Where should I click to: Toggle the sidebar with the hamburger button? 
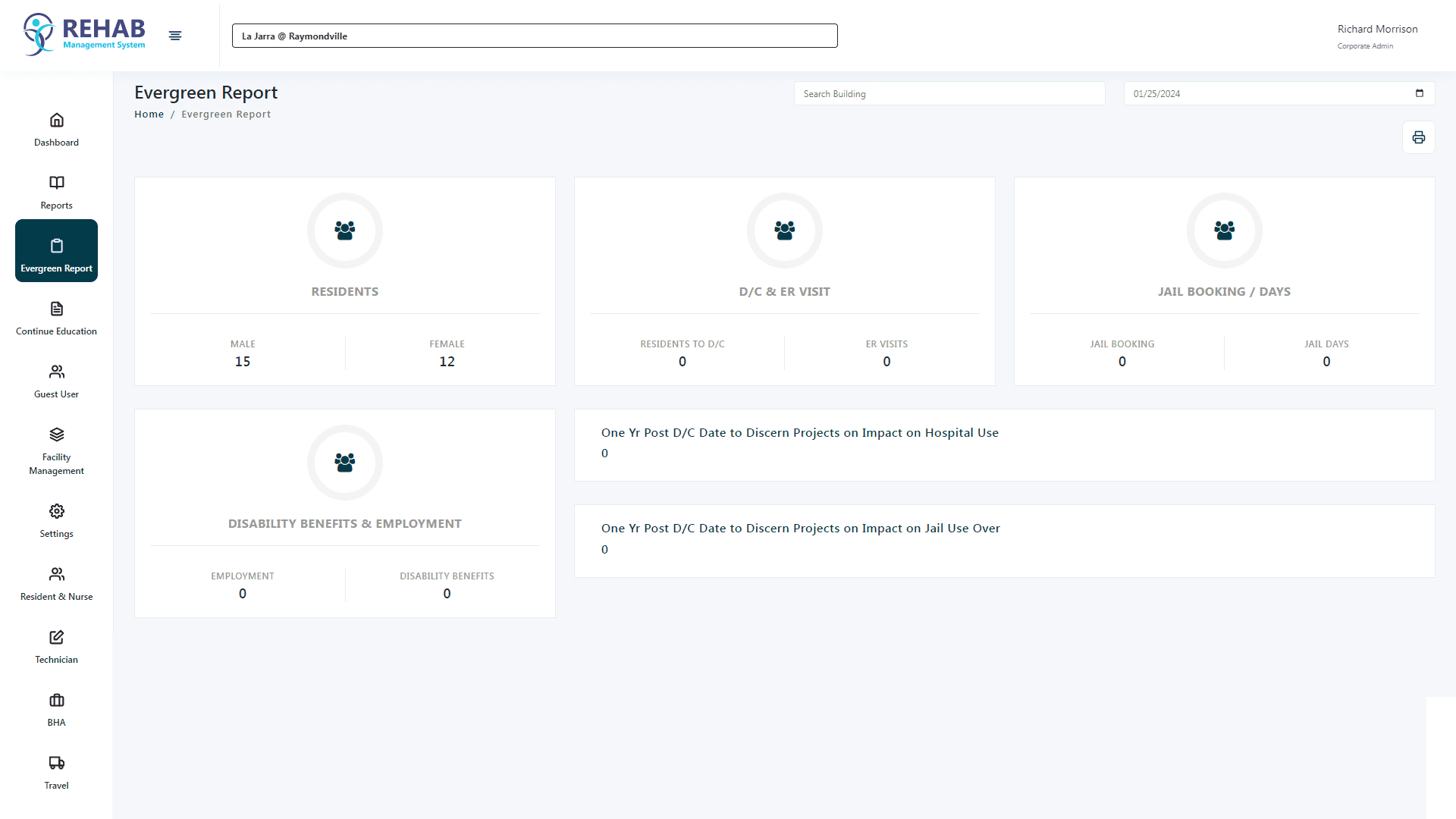pos(175,35)
